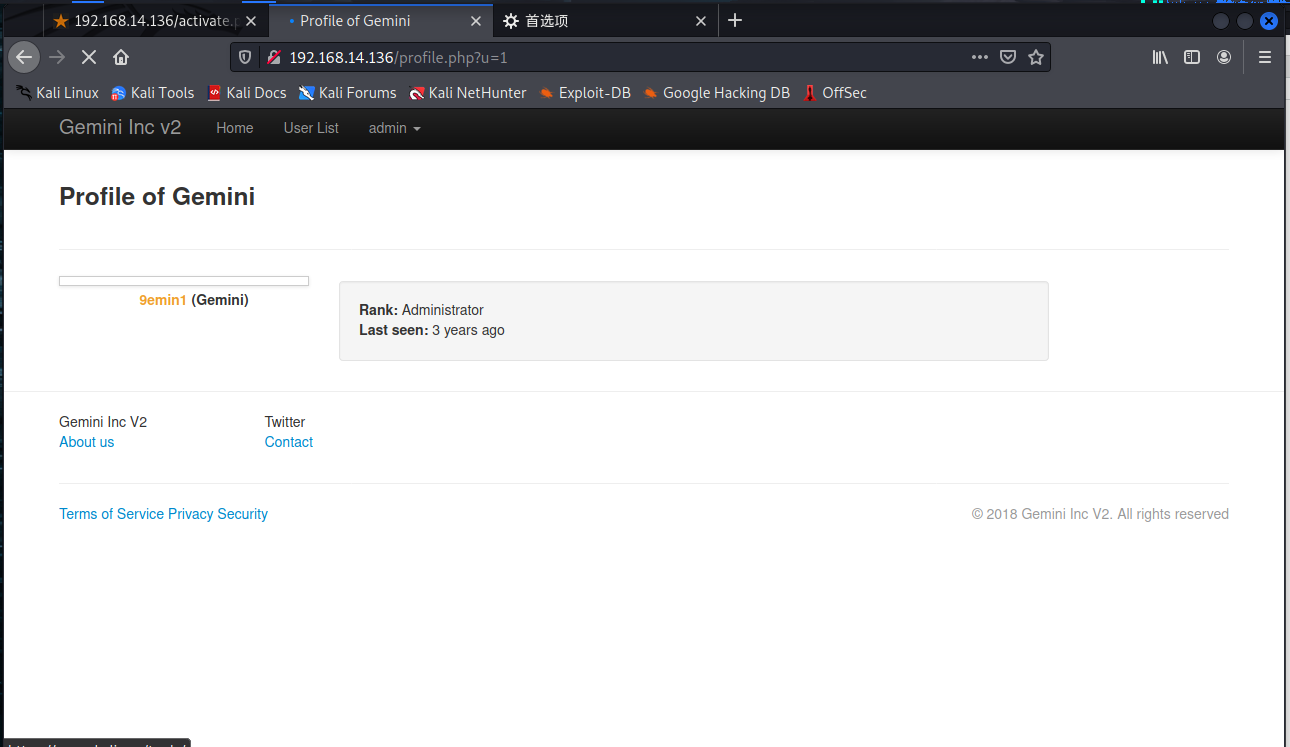Show the Library history and bookmarks icon
Screen dimensions: 1290x747
[x=1160, y=57]
